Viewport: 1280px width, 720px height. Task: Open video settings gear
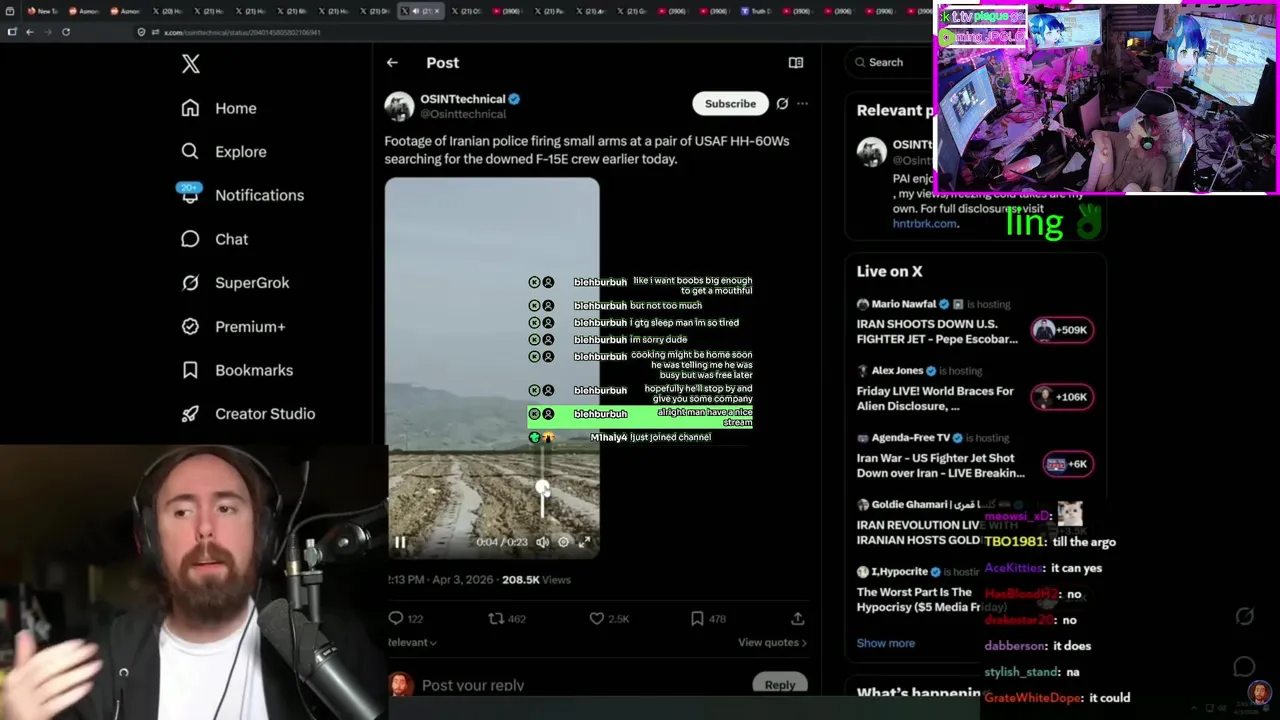click(x=563, y=542)
